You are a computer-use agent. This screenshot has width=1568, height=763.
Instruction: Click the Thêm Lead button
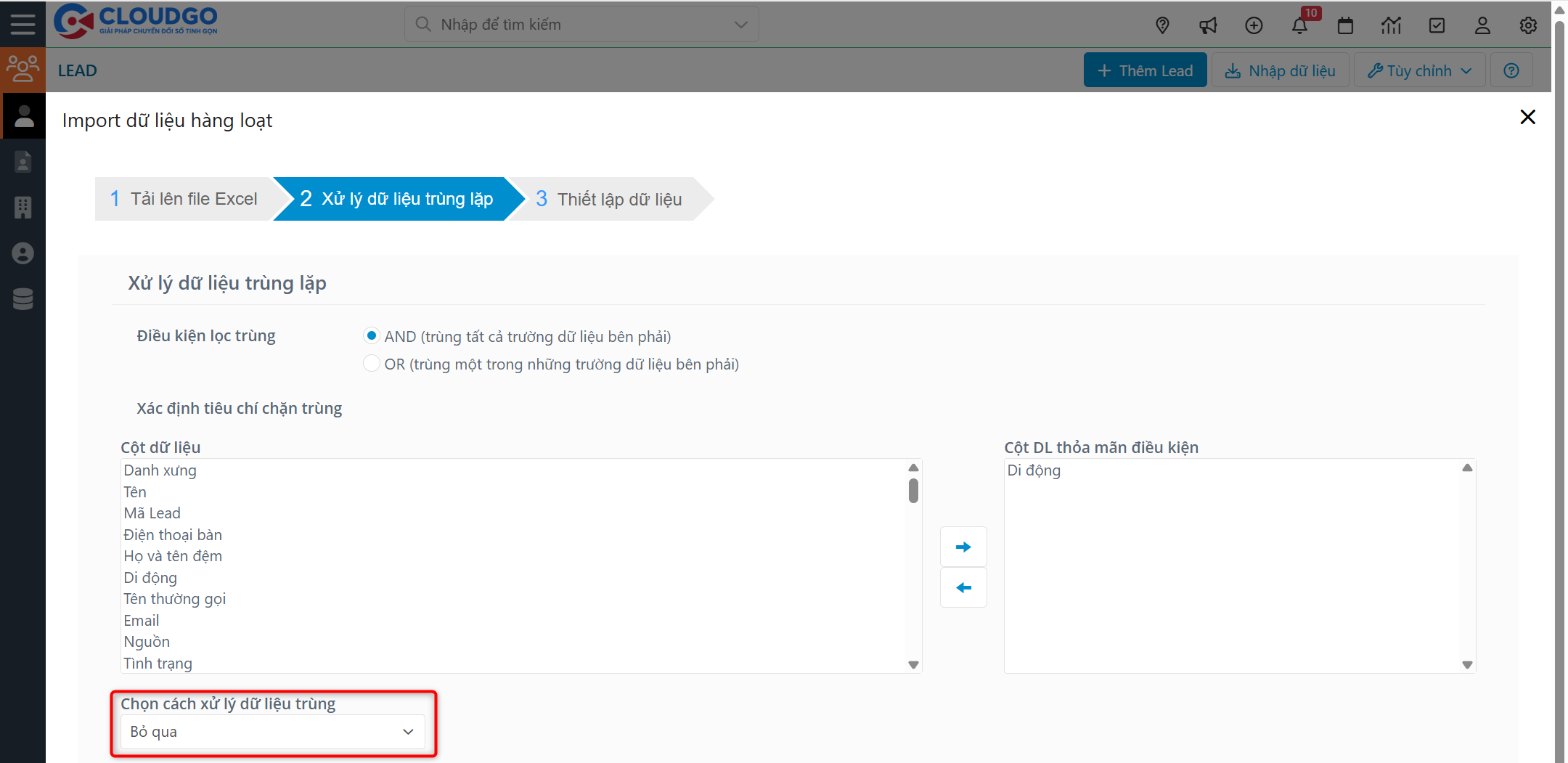[1145, 70]
